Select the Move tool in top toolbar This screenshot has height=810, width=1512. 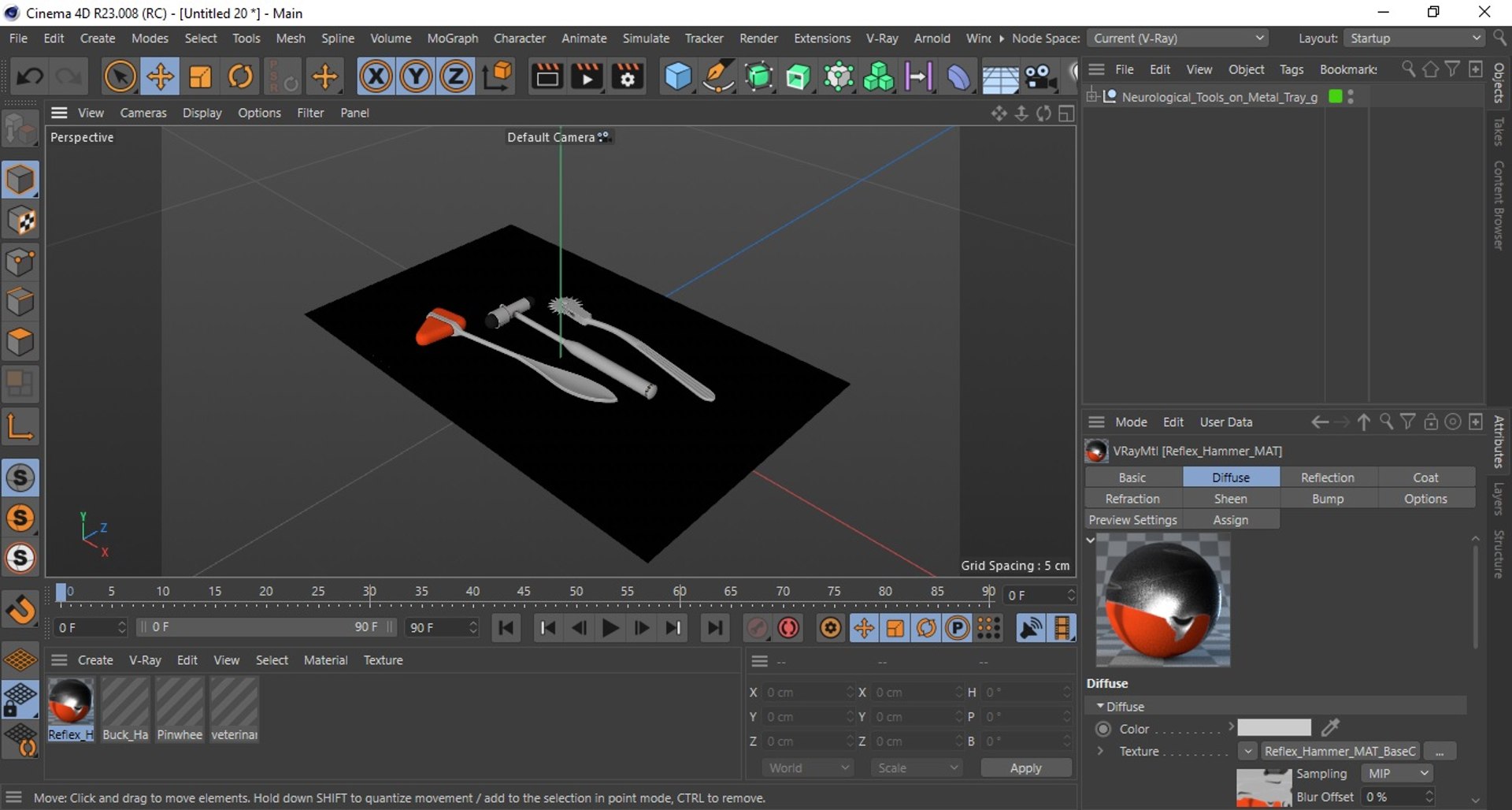pos(160,76)
